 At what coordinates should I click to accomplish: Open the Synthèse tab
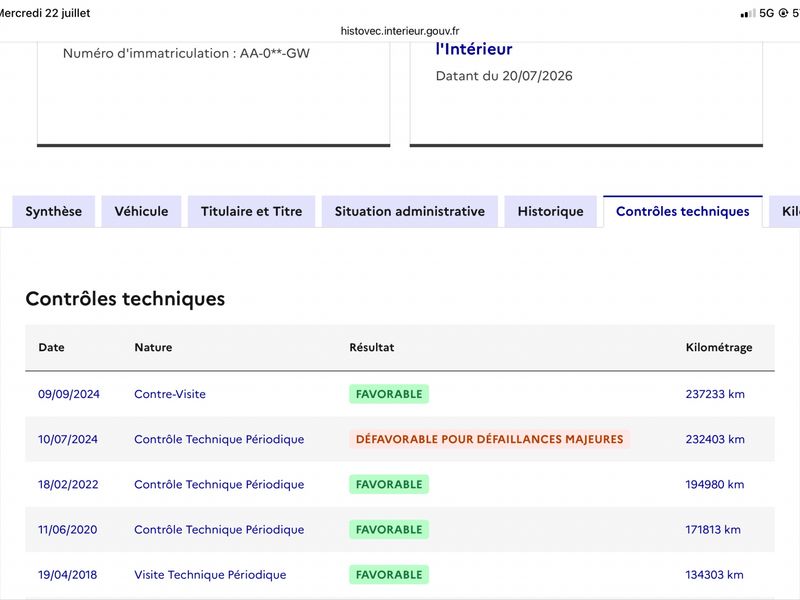[54, 211]
